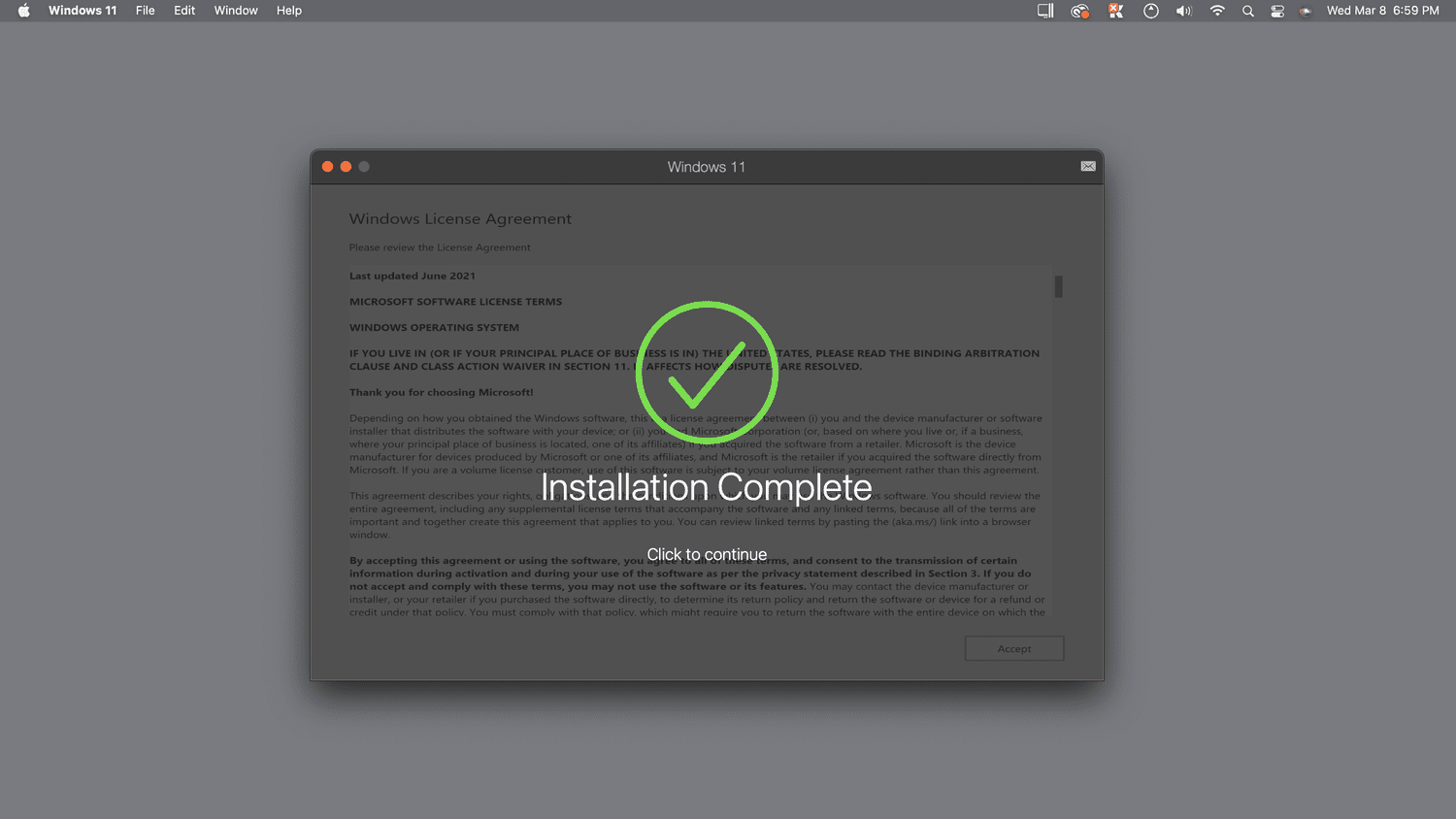Image resolution: width=1456 pixels, height=819 pixels.
Task: Open Spotlight search
Action: point(1248,11)
